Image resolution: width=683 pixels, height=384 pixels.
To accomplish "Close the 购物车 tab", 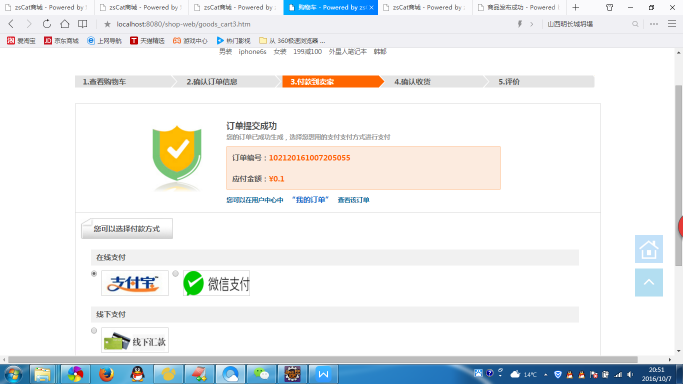I will (372, 7).
